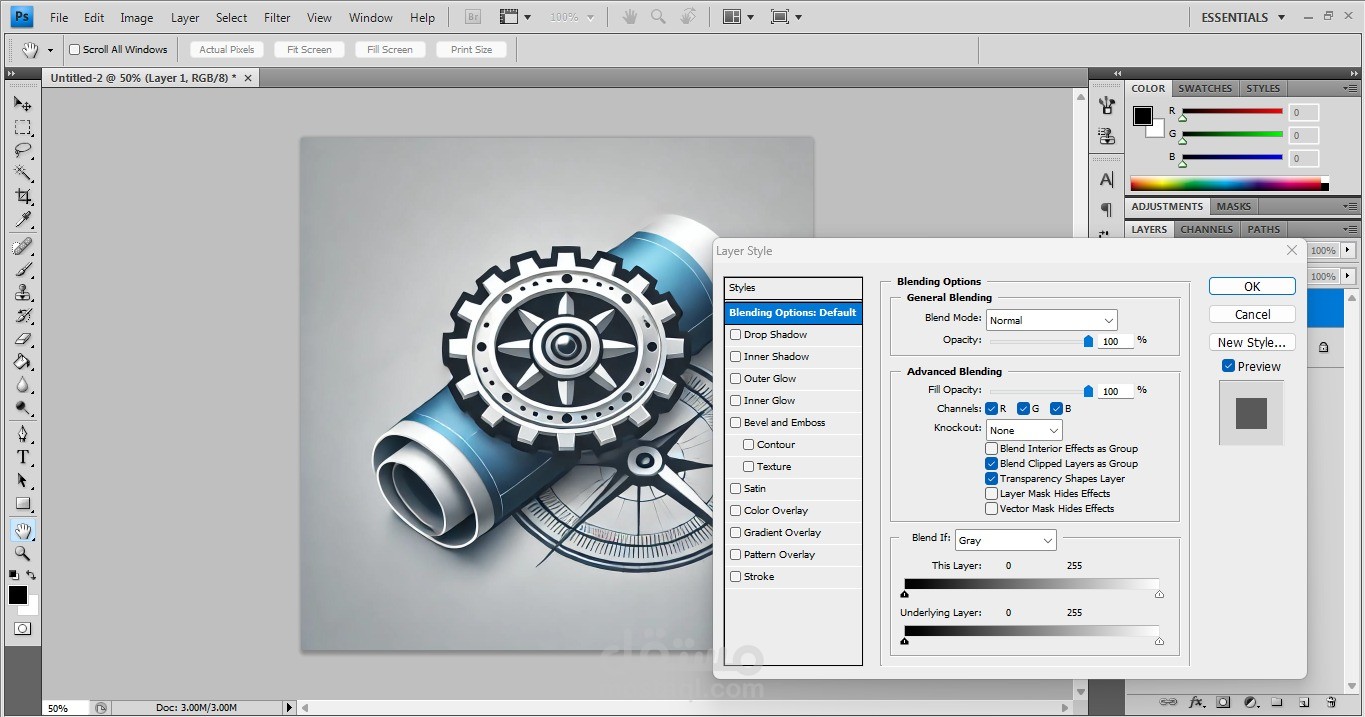This screenshot has height=717, width=1365.
Task: Click the Fill Opacity slider handle
Action: [x=1088, y=391]
